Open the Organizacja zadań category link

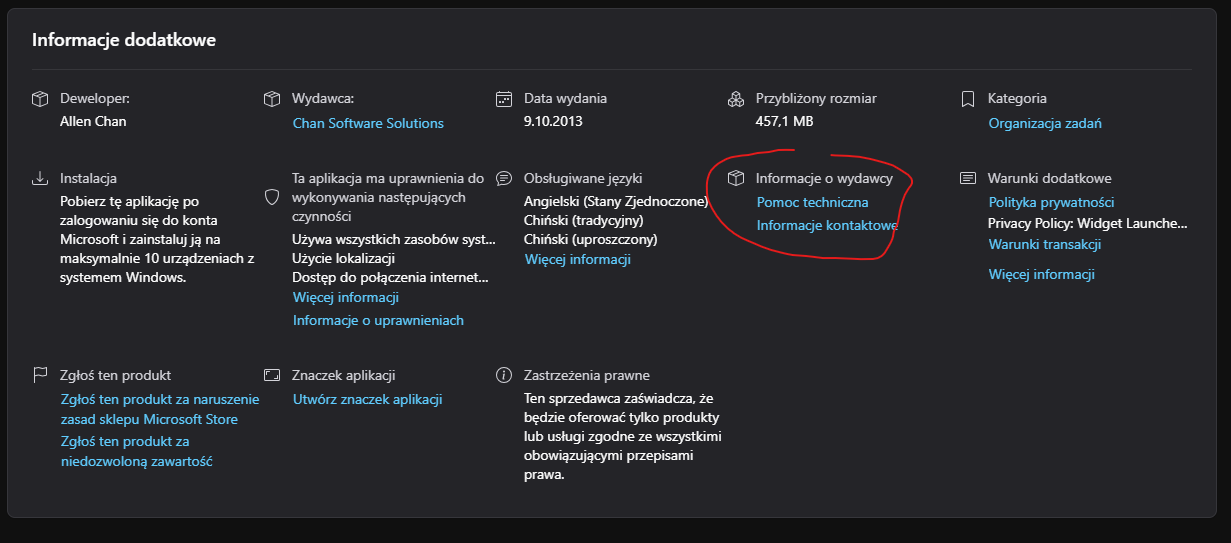(x=1044, y=123)
